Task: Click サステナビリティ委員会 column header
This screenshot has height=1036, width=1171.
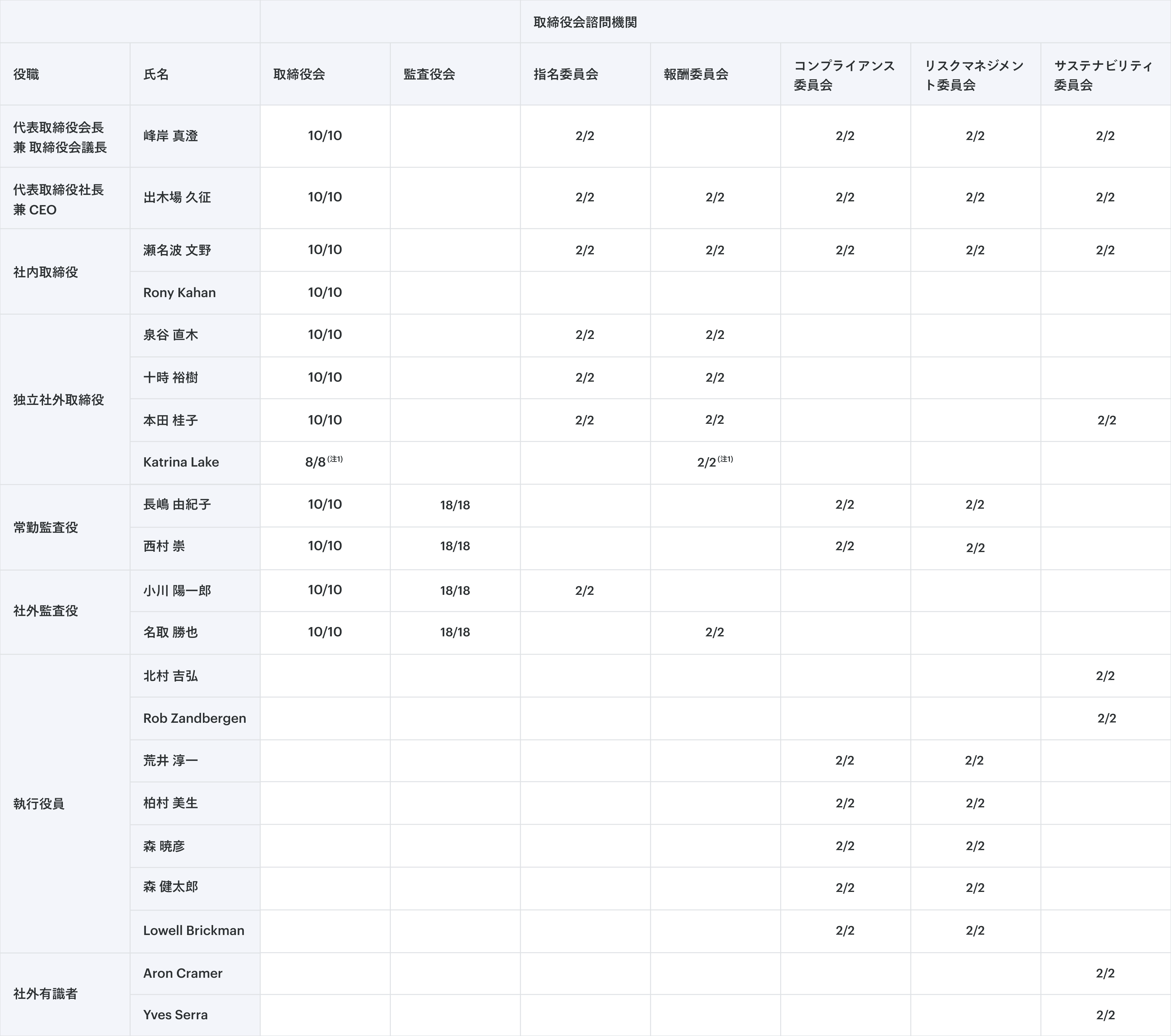Action: click(x=1103, y=75)
